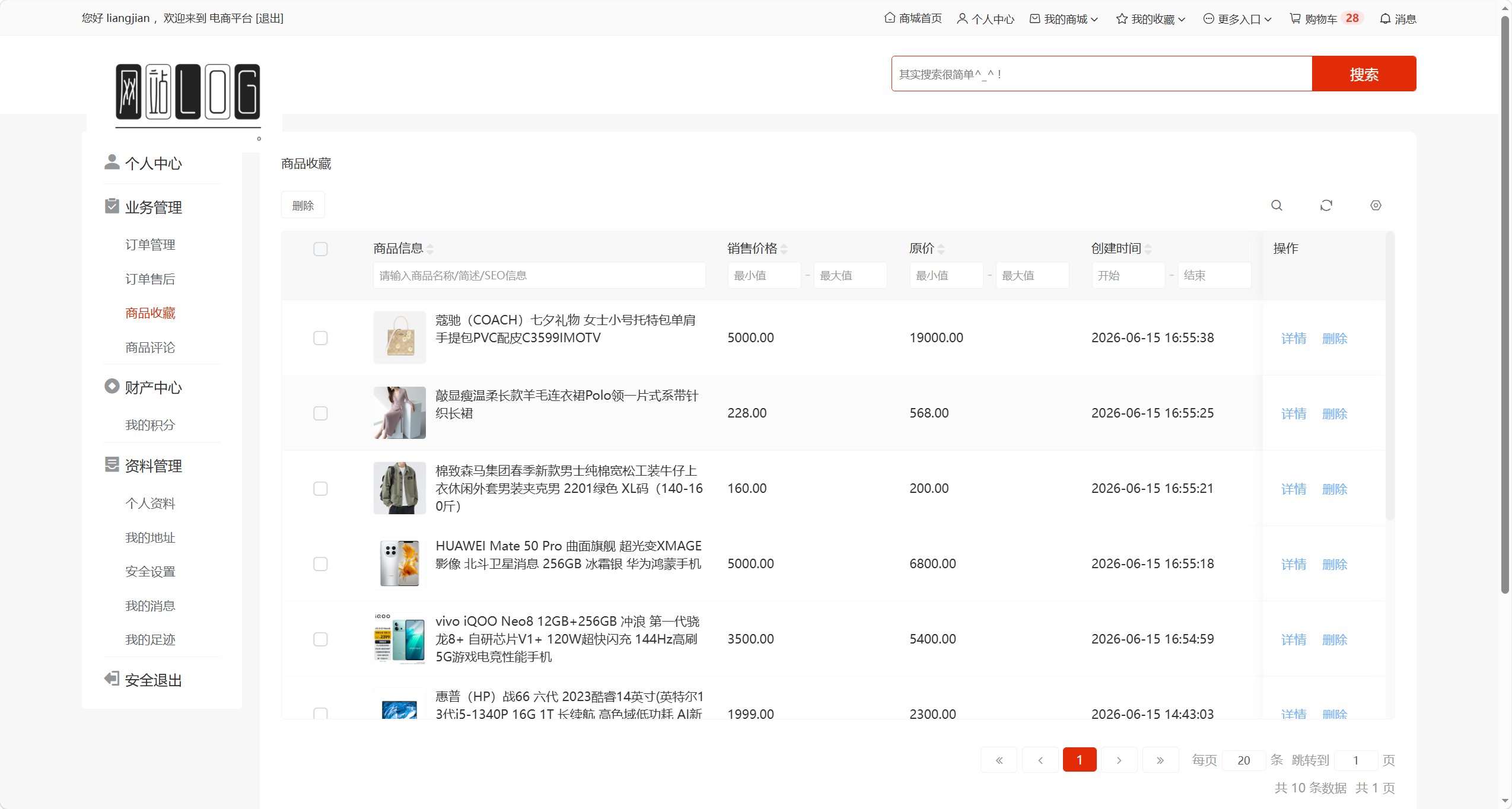
Task: Check the HP 战66 laptop row checkbox
Action: (x=320, y=713)
